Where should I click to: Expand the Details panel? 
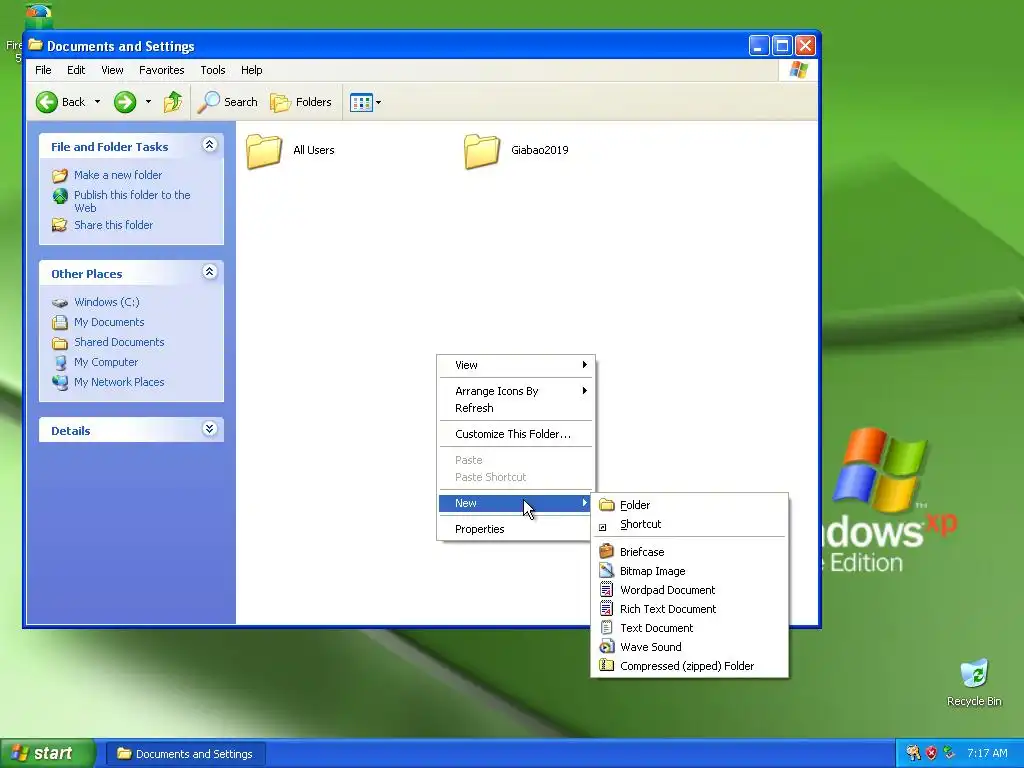pyautogui.click(x=209, y=428)
